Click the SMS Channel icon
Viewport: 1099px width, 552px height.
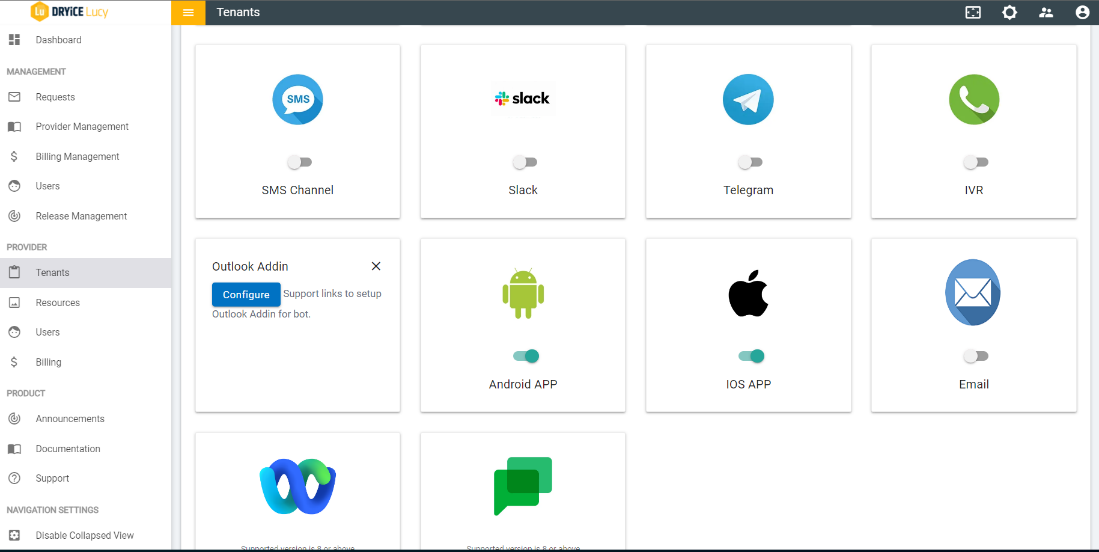click(x=298, y=99)
